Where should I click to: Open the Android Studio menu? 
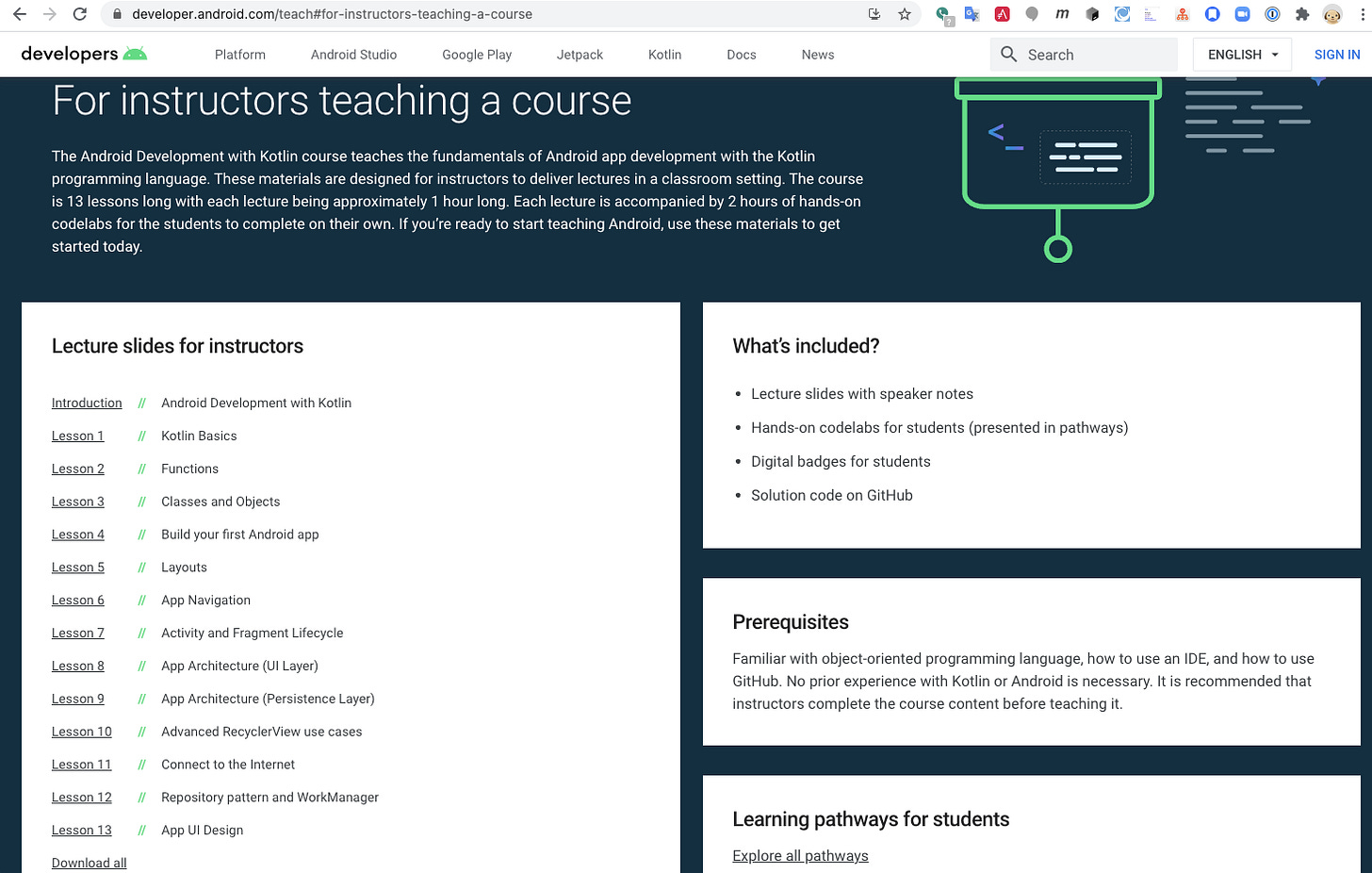[353, 55]
